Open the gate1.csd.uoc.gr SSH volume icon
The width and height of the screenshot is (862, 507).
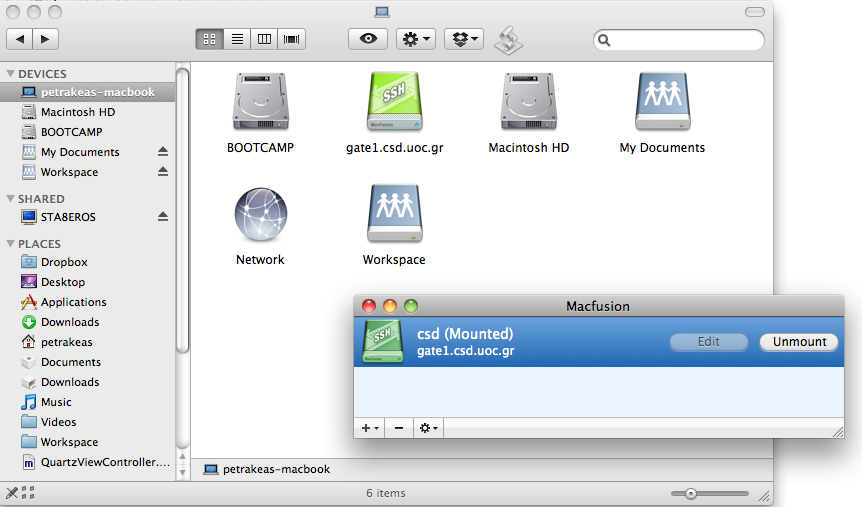click(395, 101)
